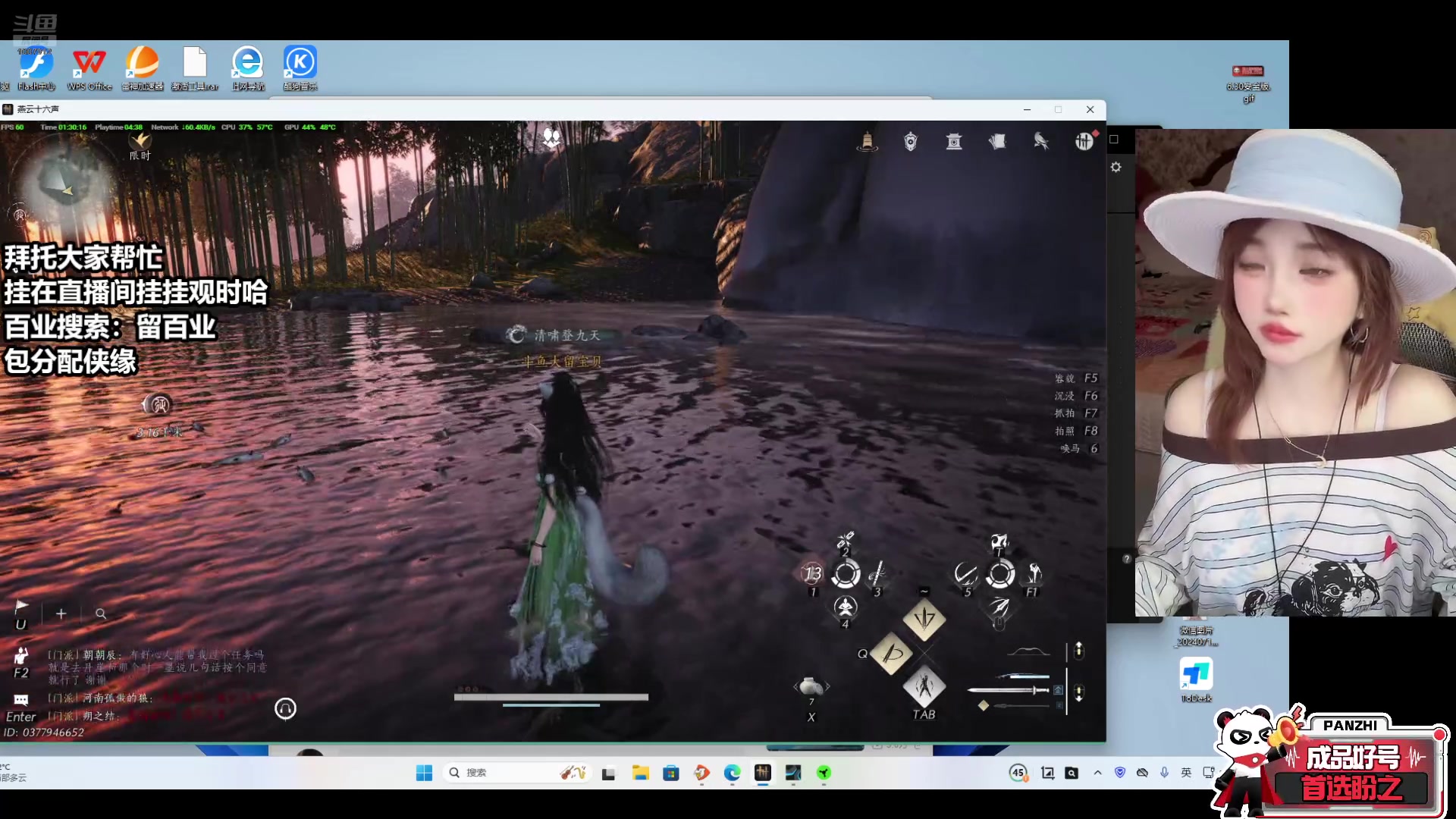This screenshot has height=819, width=1456.
Task: Open WPS Office desktop shortcut
Action: (x=89, y=68)
